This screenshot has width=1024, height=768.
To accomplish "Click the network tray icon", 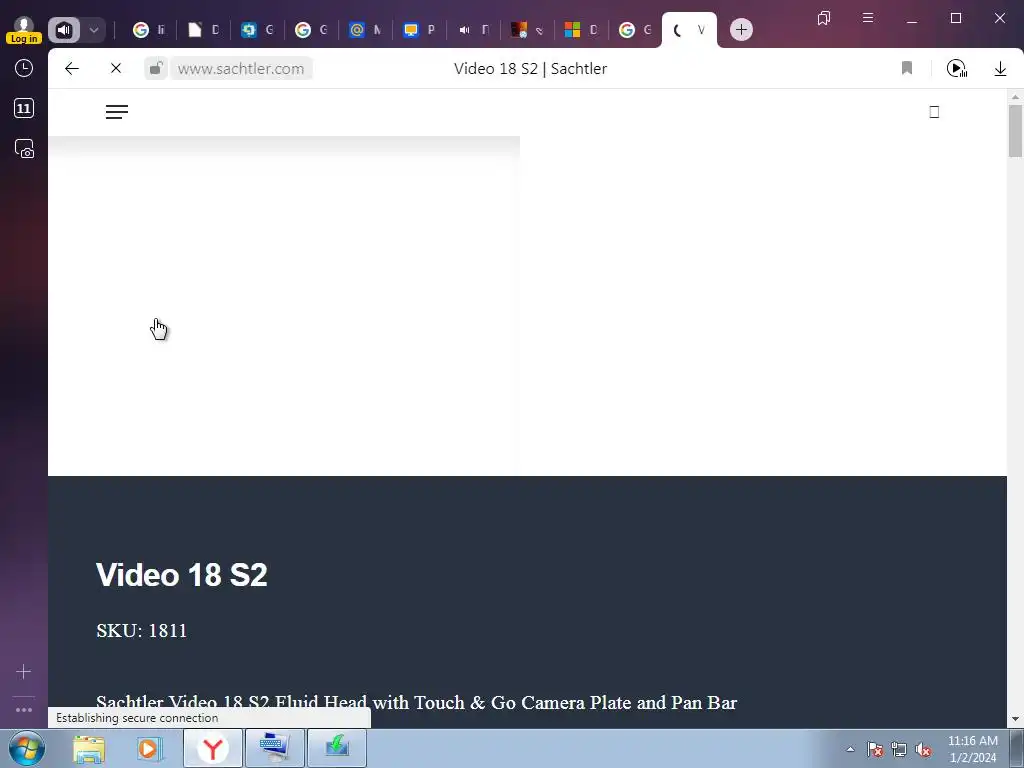I will (899, 750).
